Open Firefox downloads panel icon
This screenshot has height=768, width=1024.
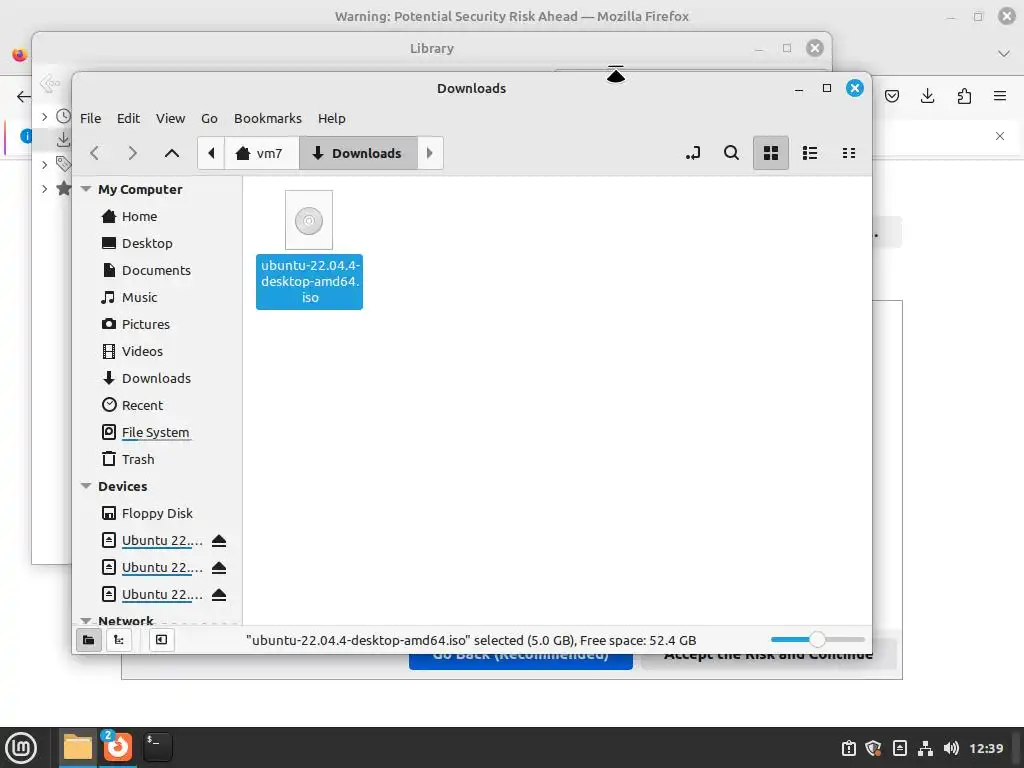[x=927, y=97]
